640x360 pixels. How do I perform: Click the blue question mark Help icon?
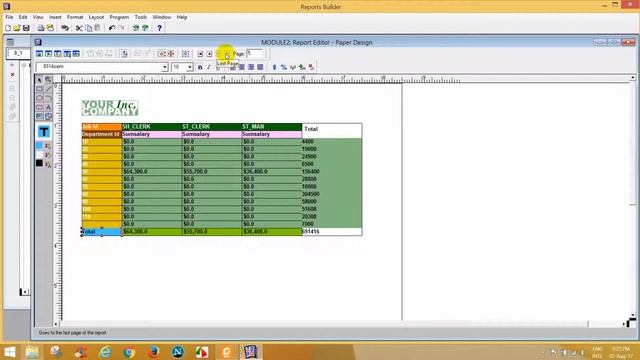point(159,28)
